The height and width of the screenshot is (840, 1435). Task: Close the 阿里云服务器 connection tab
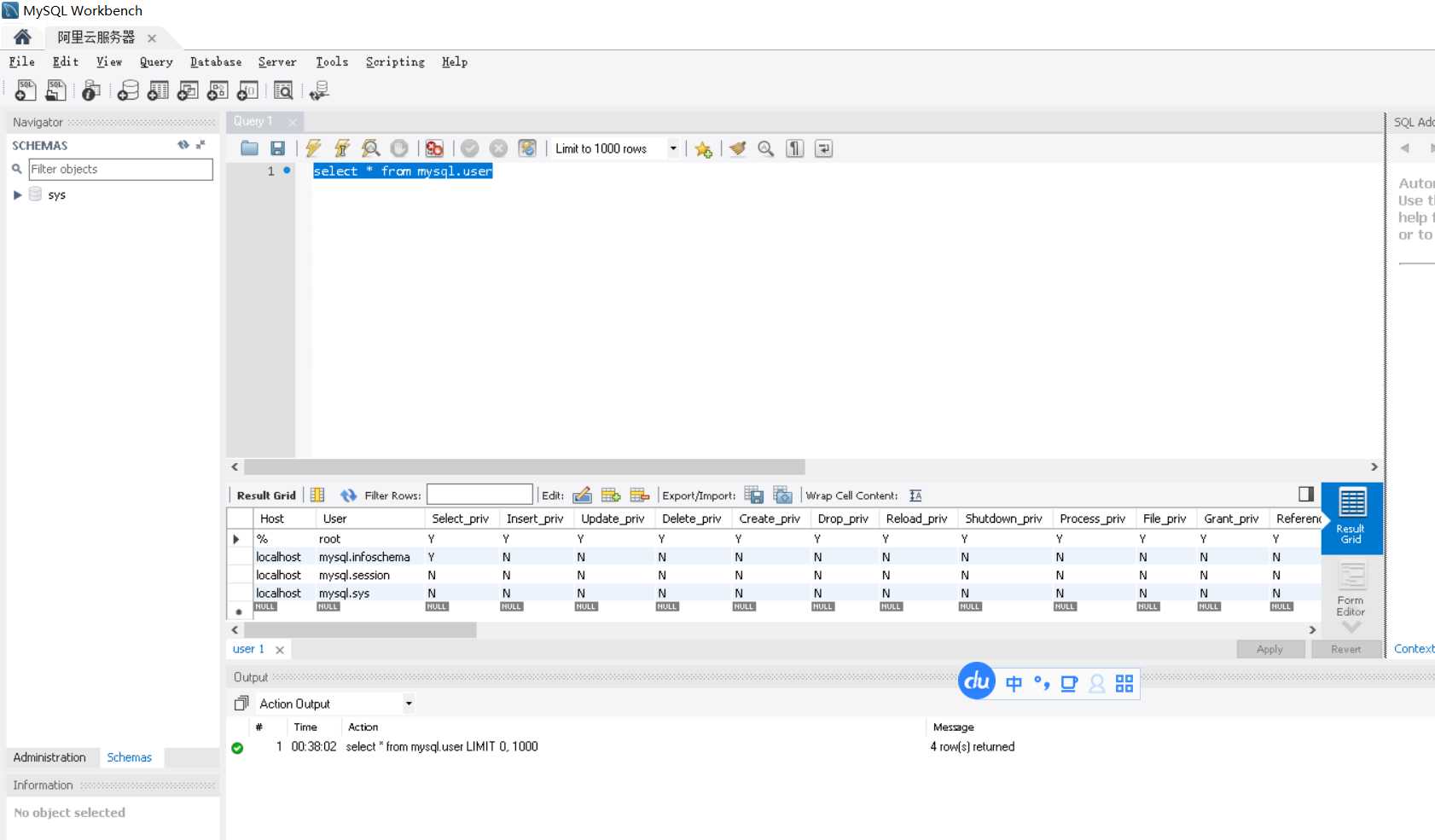tap(152, 38)
